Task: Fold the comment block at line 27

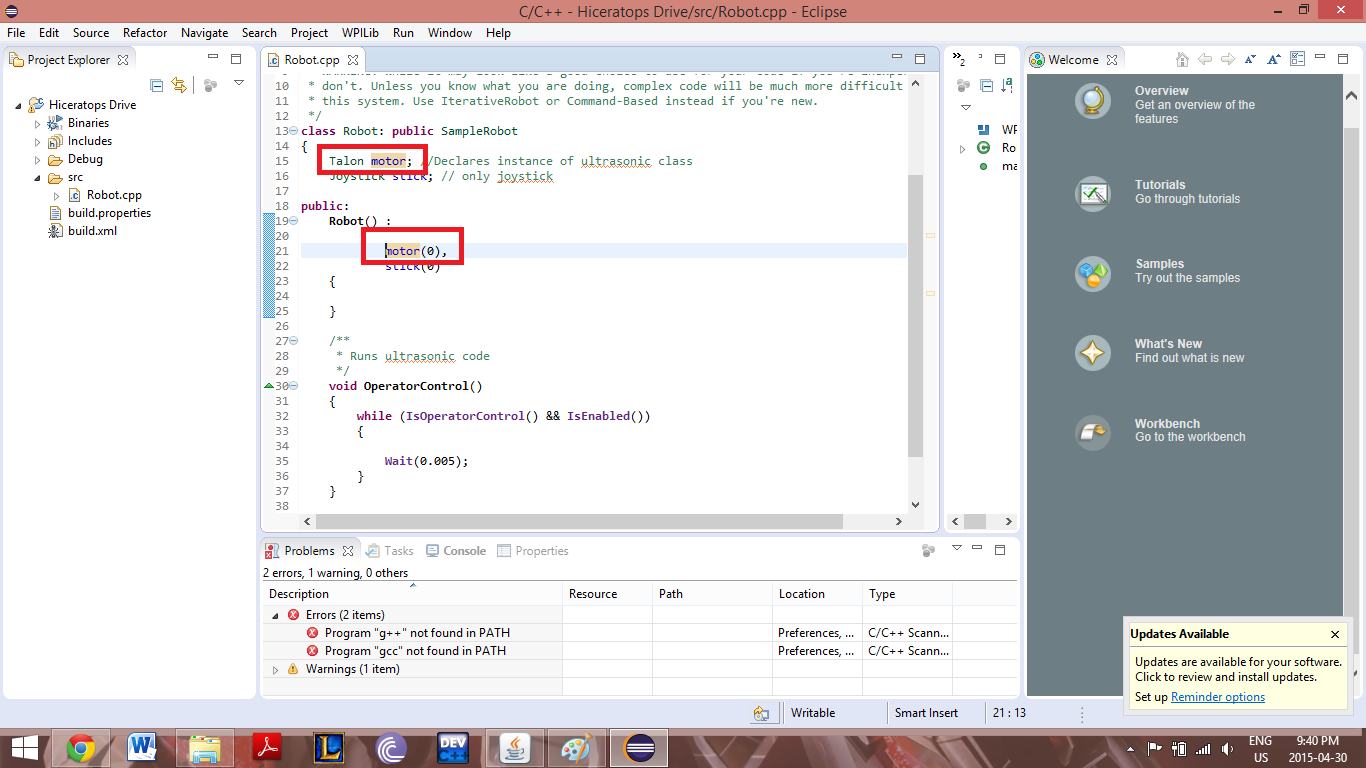Action: click(x=293, y=341)
